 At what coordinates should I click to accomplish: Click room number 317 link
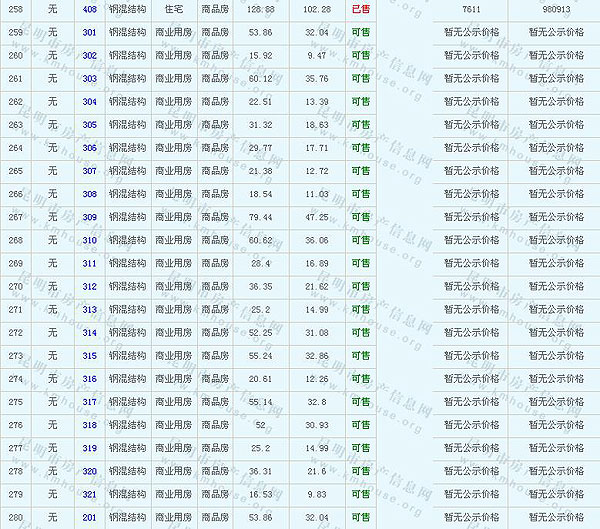point(90,402)
